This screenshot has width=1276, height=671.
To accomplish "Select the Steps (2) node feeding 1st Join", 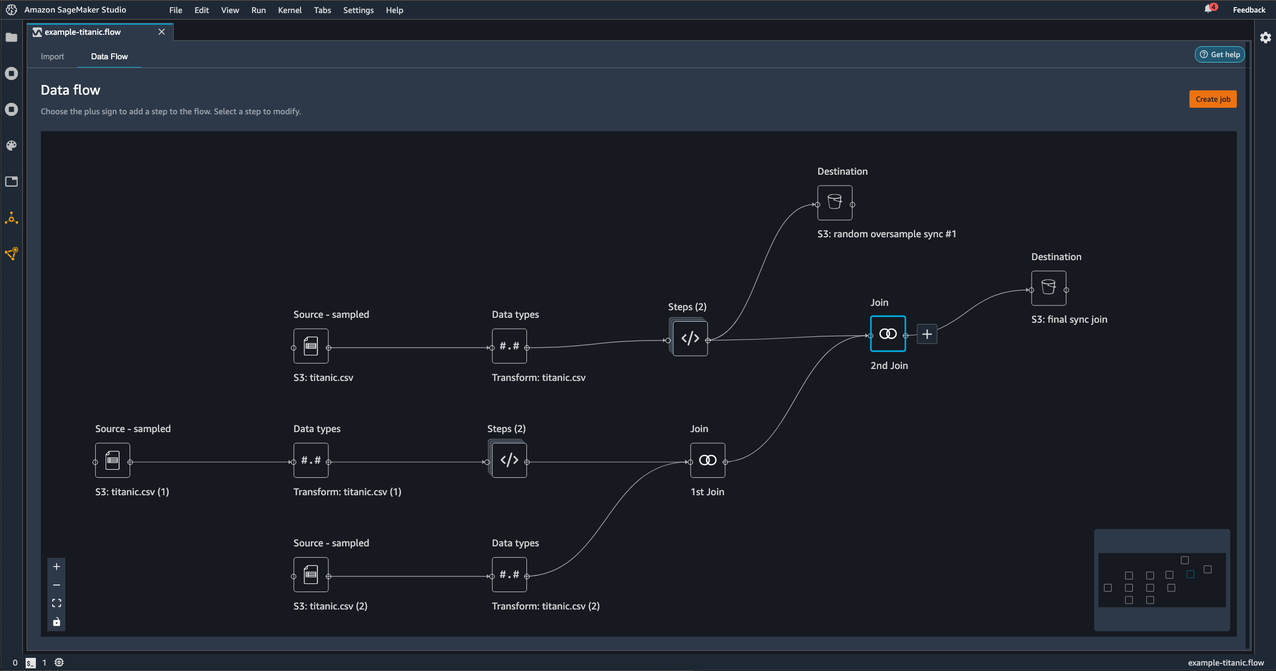I will 508,460.
